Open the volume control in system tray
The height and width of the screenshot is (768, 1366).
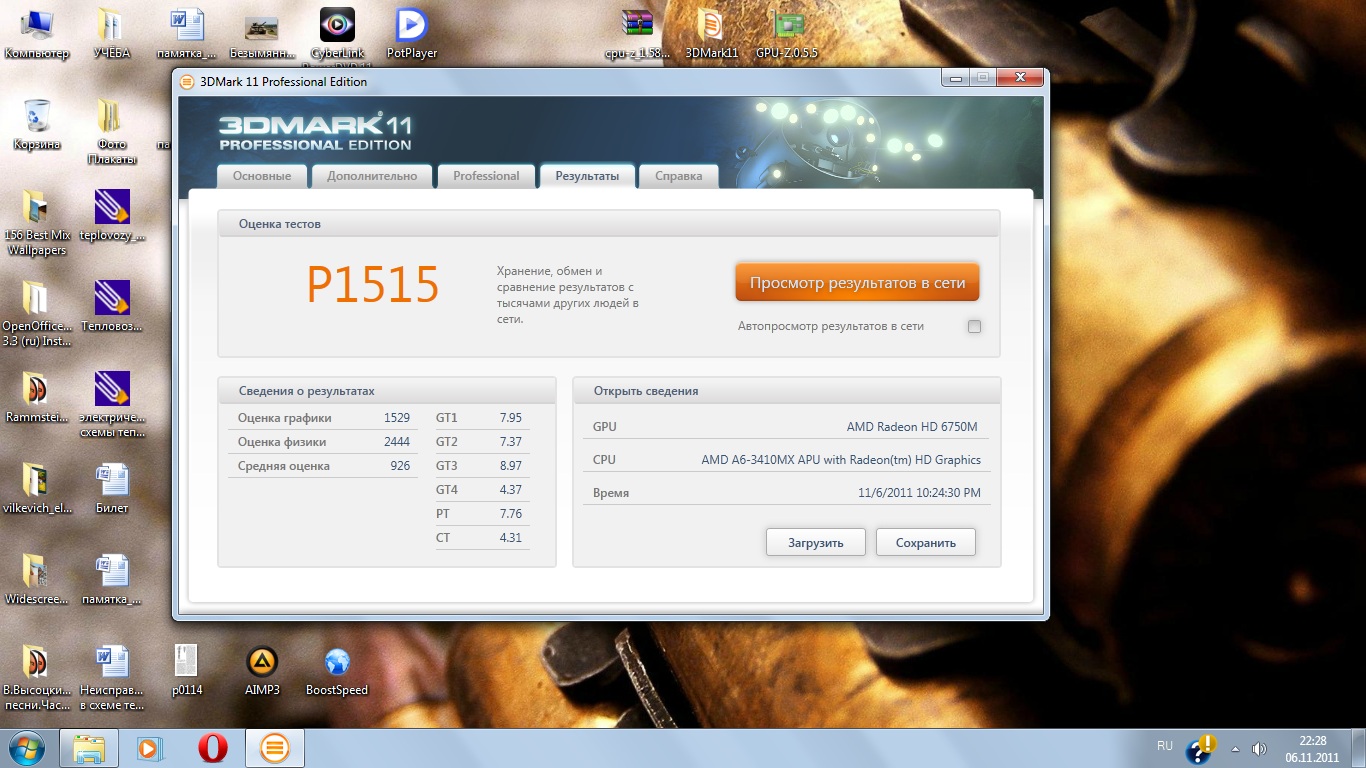pos(1259,748)
